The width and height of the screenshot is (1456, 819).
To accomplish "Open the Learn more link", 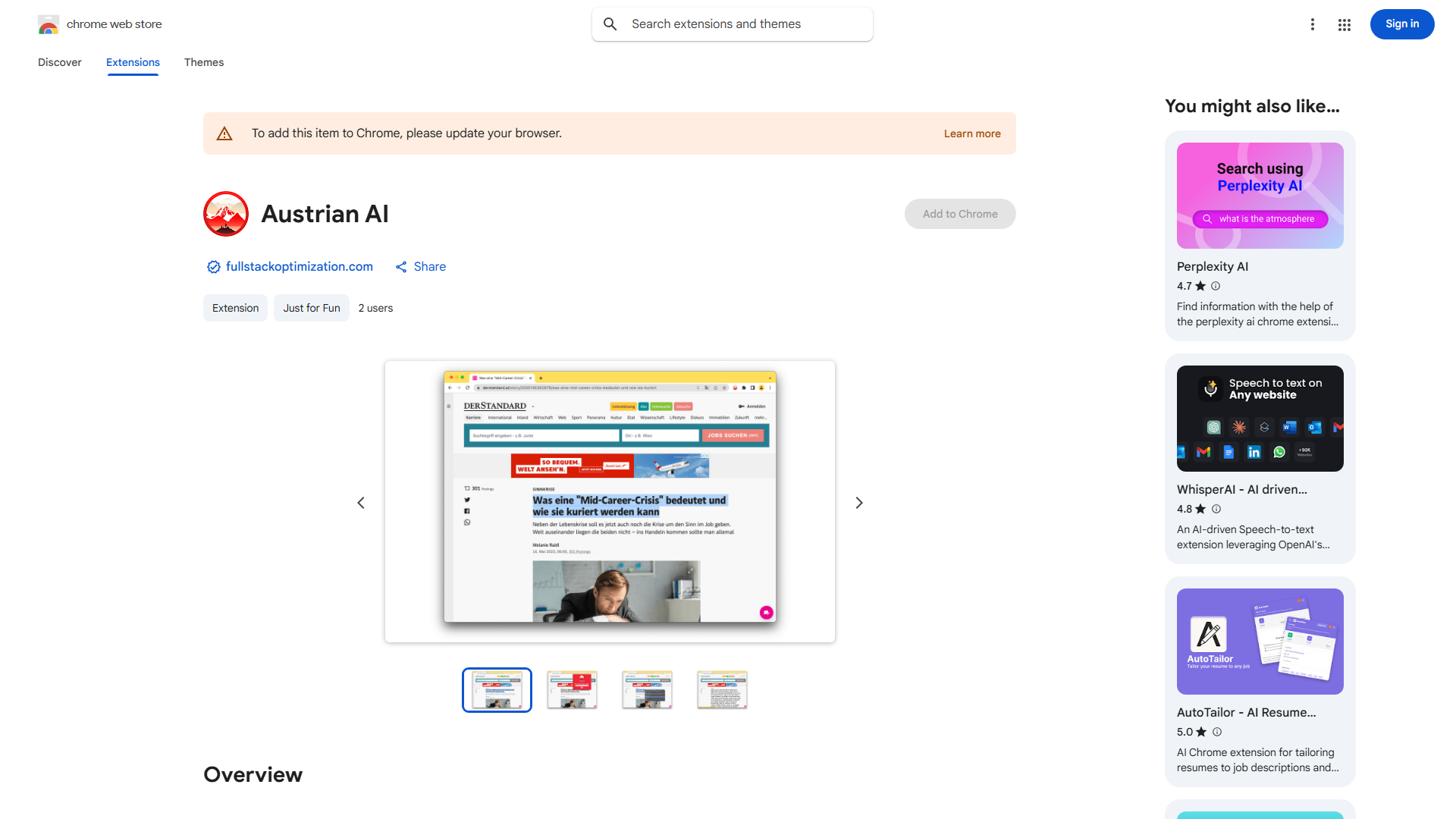I will click(971, 133).
